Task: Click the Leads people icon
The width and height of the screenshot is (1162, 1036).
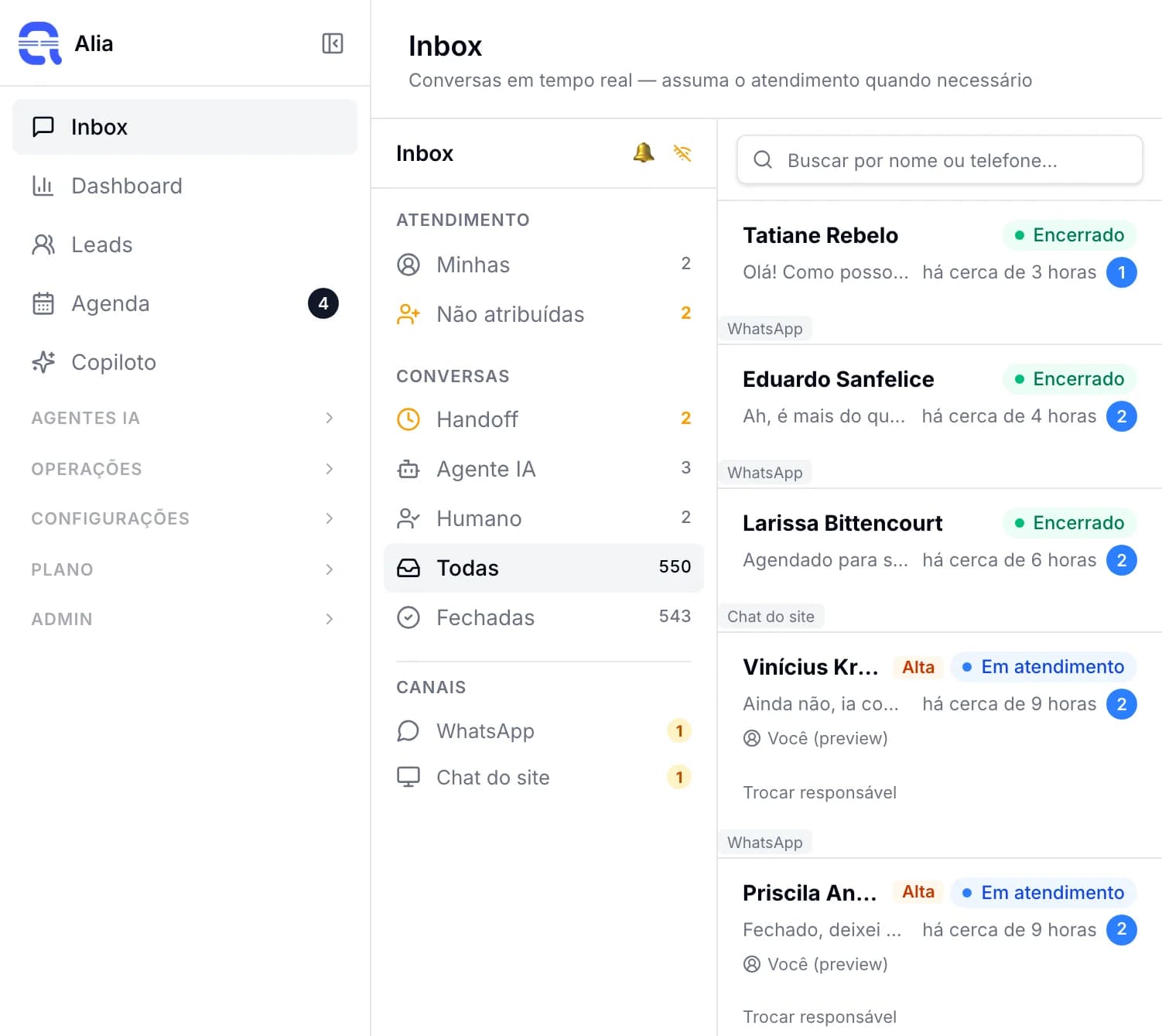Action: click(43, 244)
